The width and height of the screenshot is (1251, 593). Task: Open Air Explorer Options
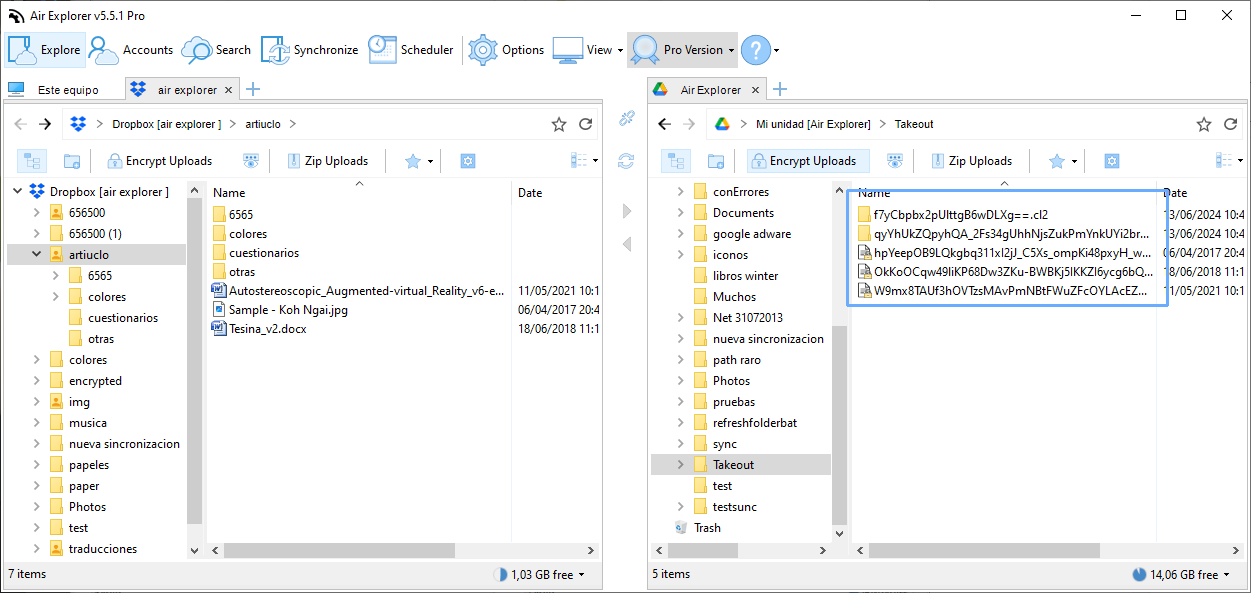pos(506,49)
